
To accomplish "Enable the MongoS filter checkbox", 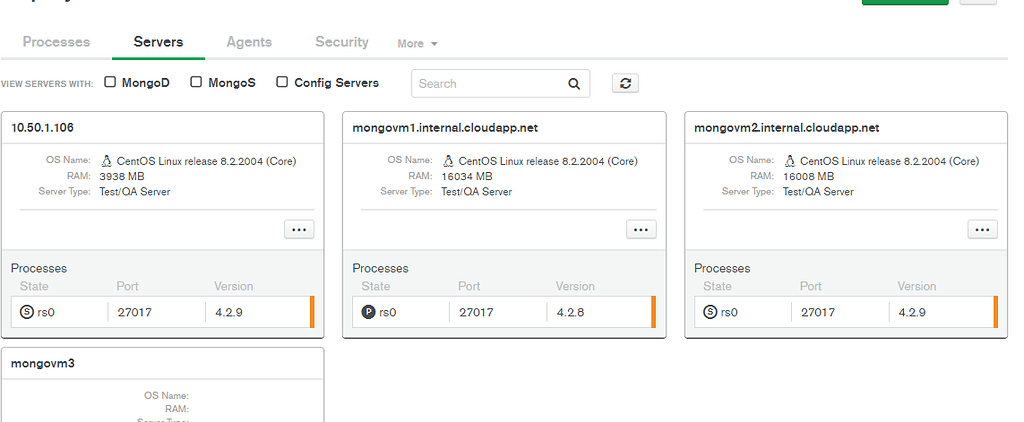I will tap(197, 83).
